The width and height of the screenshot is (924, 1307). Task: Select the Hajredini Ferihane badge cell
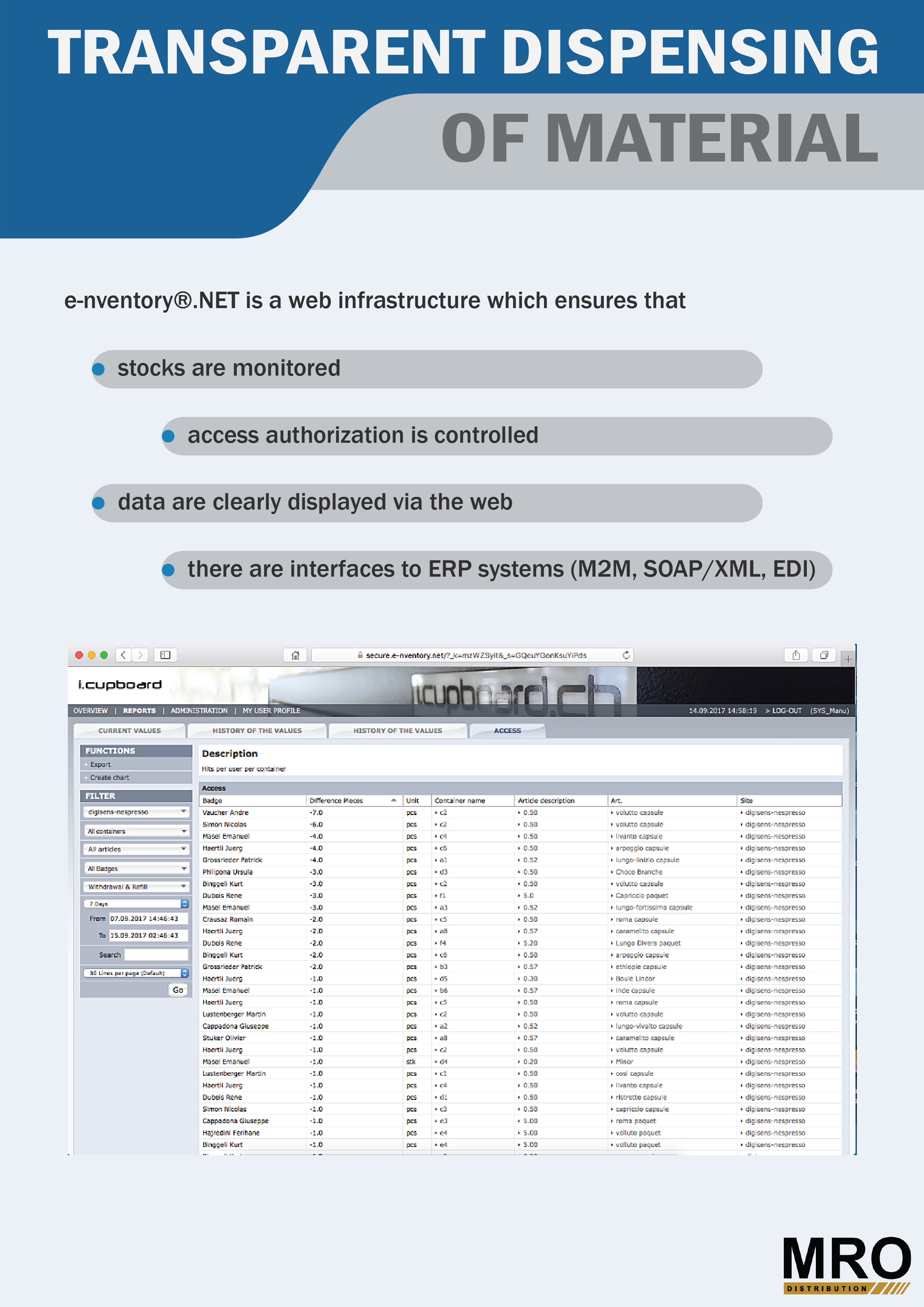coord(231,1133)
